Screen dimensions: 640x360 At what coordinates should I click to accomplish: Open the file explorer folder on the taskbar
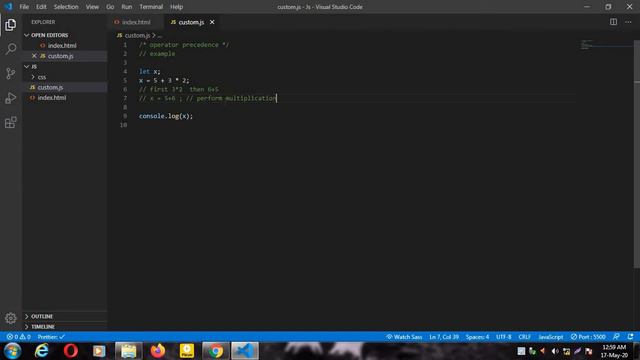click(129, 351)
